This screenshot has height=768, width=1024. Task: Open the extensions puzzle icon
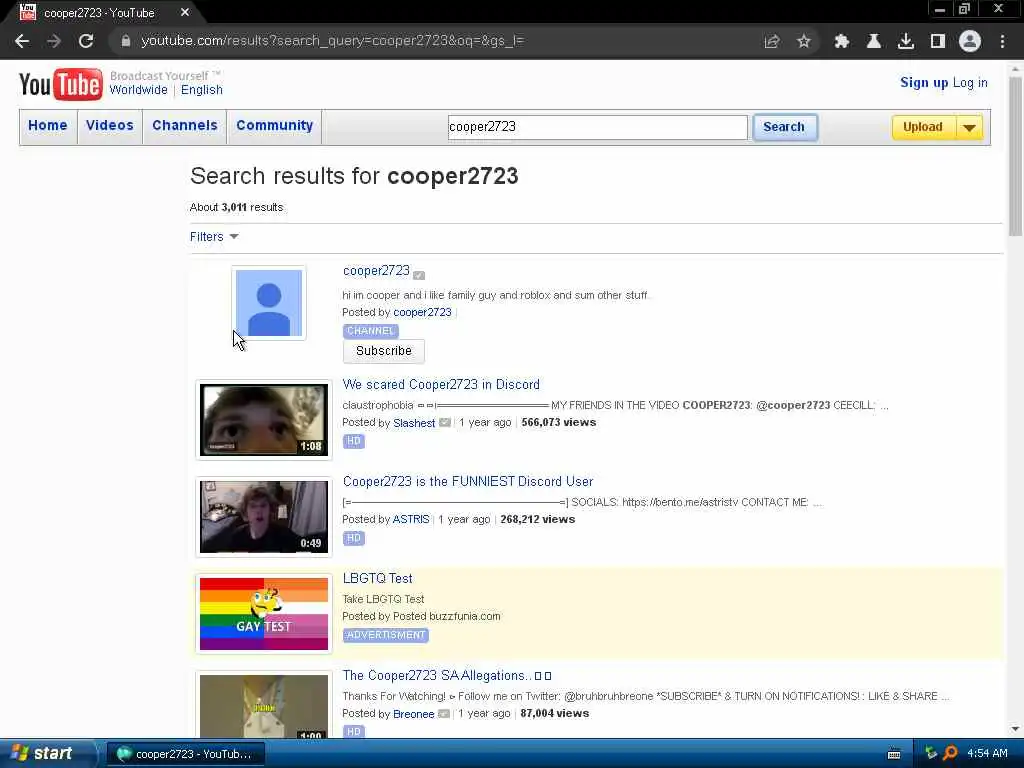[x=842, y=41]
